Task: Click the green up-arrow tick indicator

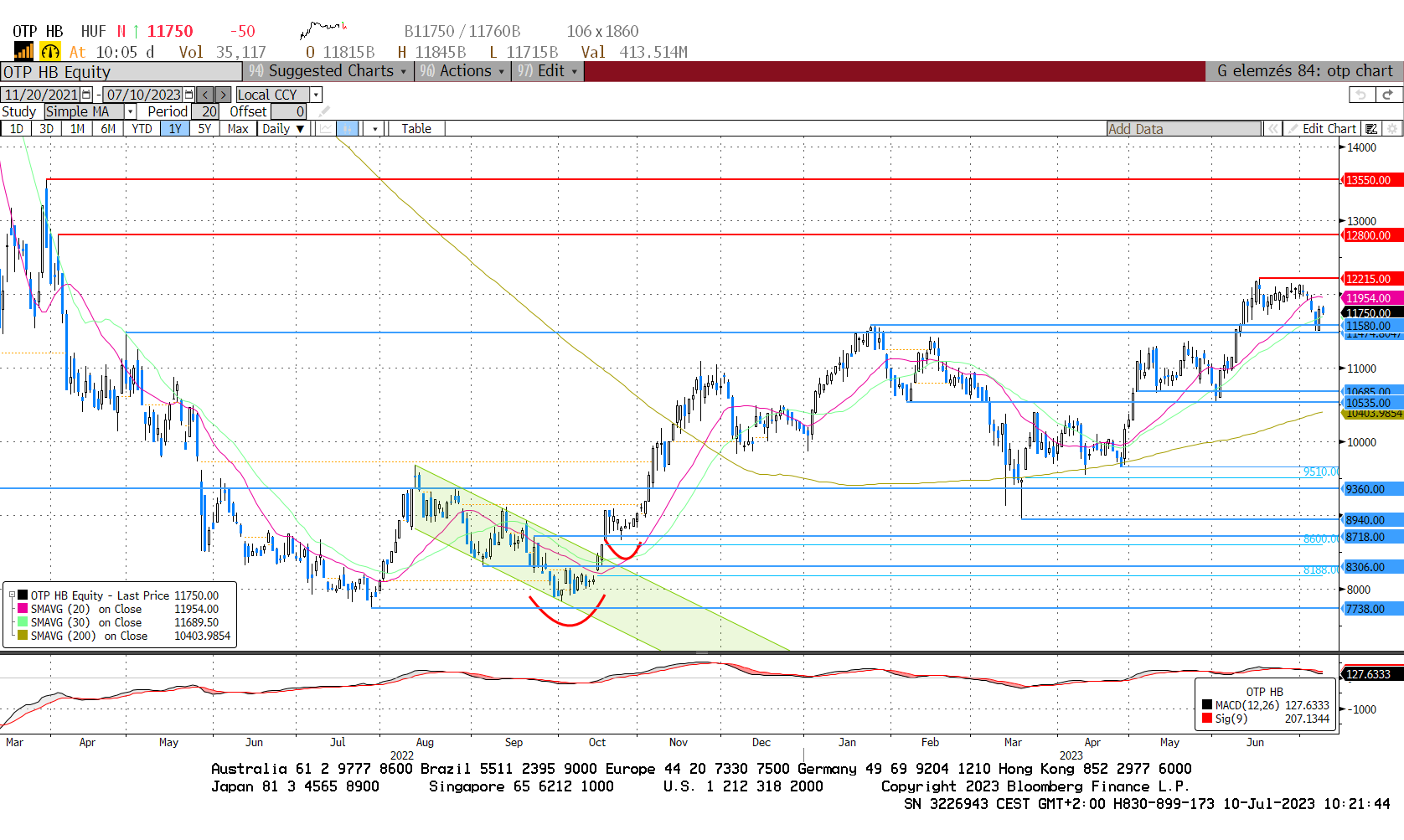Action: pos(136,31)
